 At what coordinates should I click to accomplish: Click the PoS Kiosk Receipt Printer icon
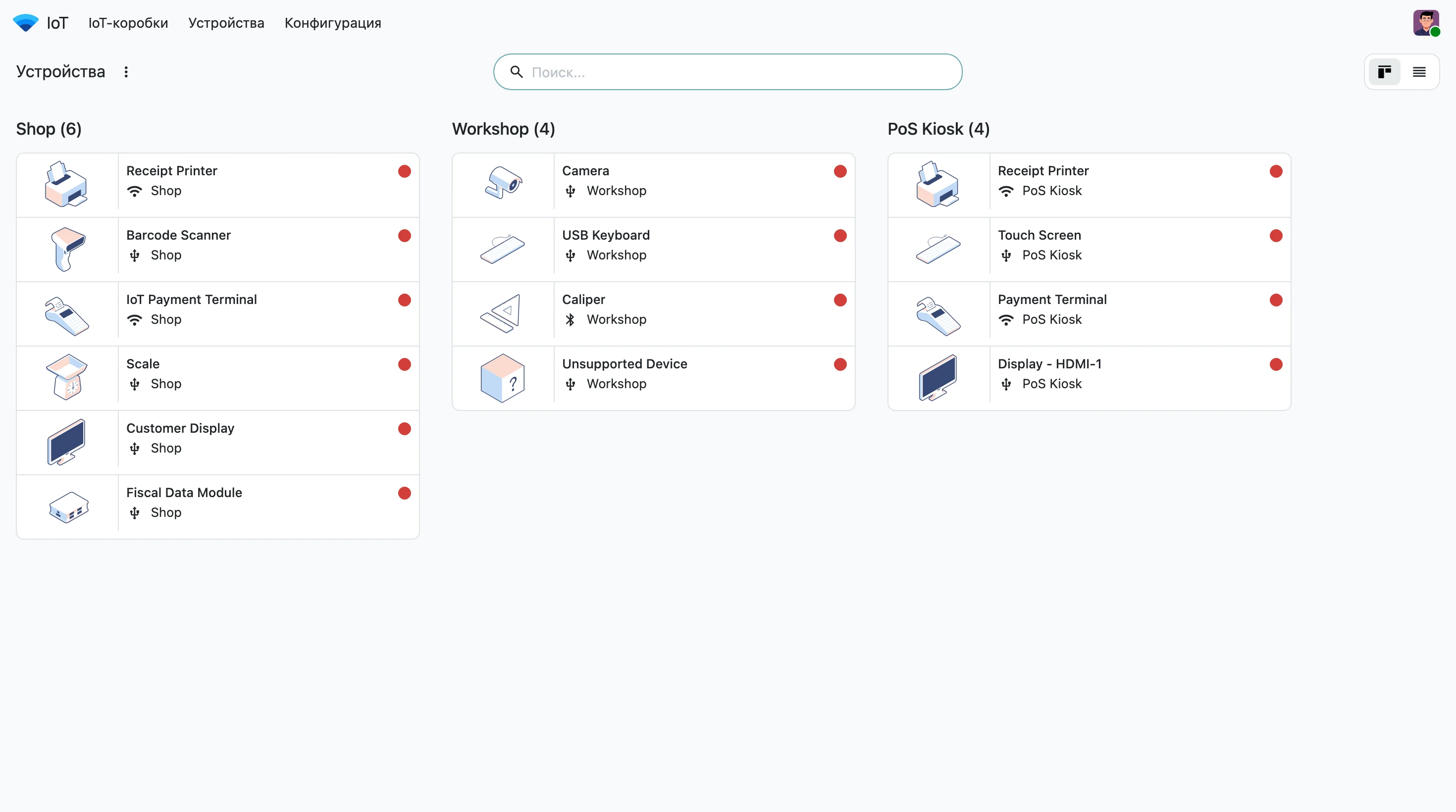[937, 184]
